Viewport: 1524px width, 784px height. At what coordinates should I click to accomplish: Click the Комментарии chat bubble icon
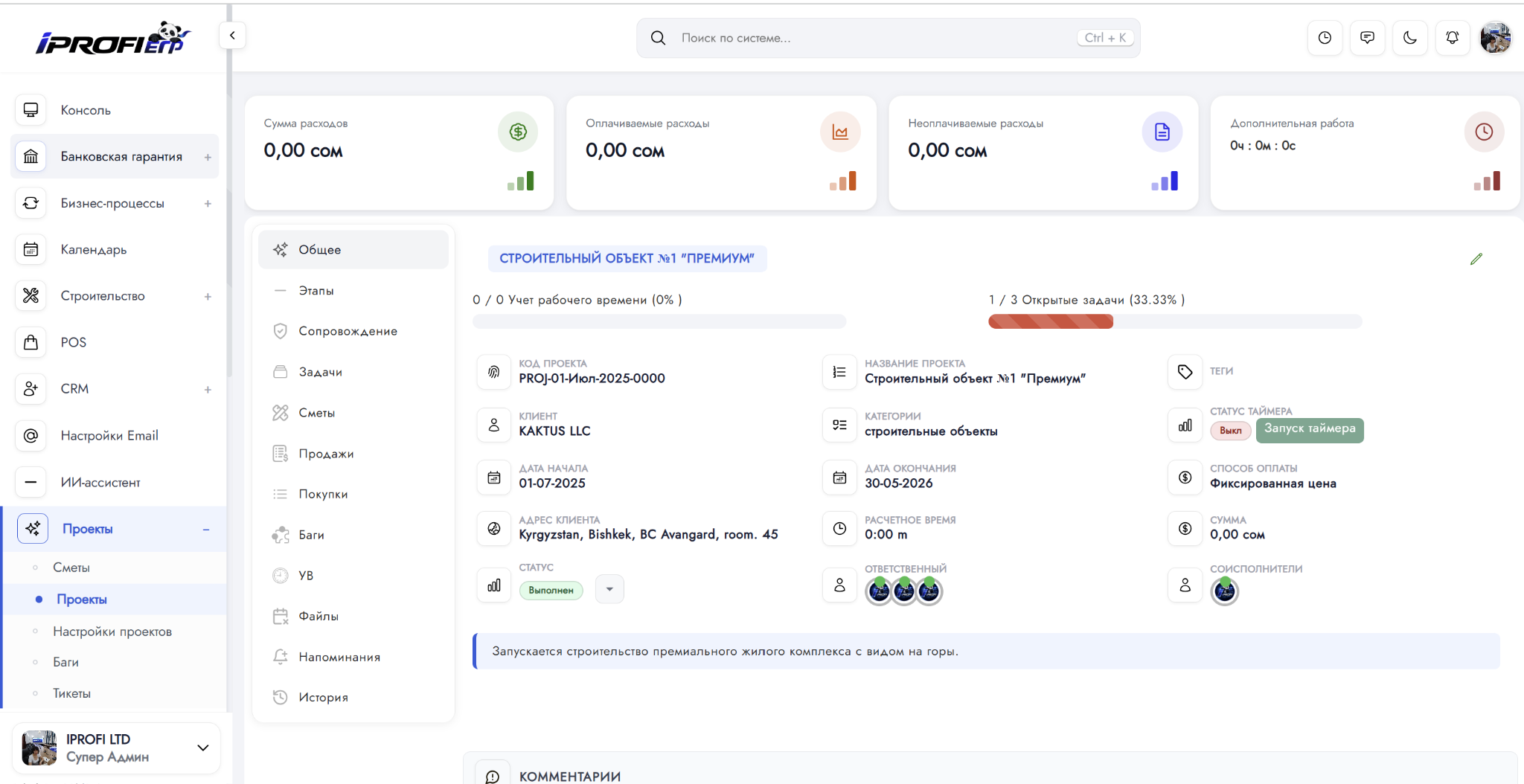pos(493,776)
